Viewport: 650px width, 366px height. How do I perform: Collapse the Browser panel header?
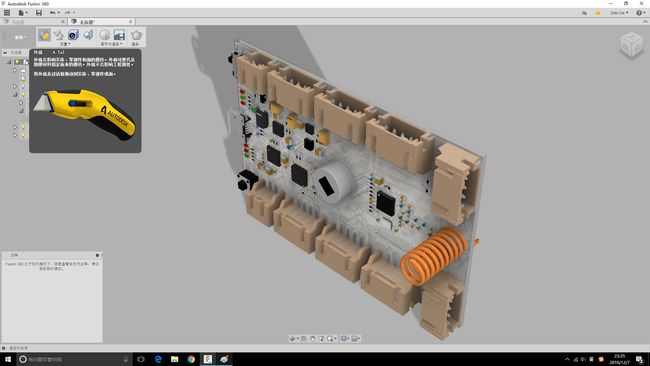(x=5, y=53)
